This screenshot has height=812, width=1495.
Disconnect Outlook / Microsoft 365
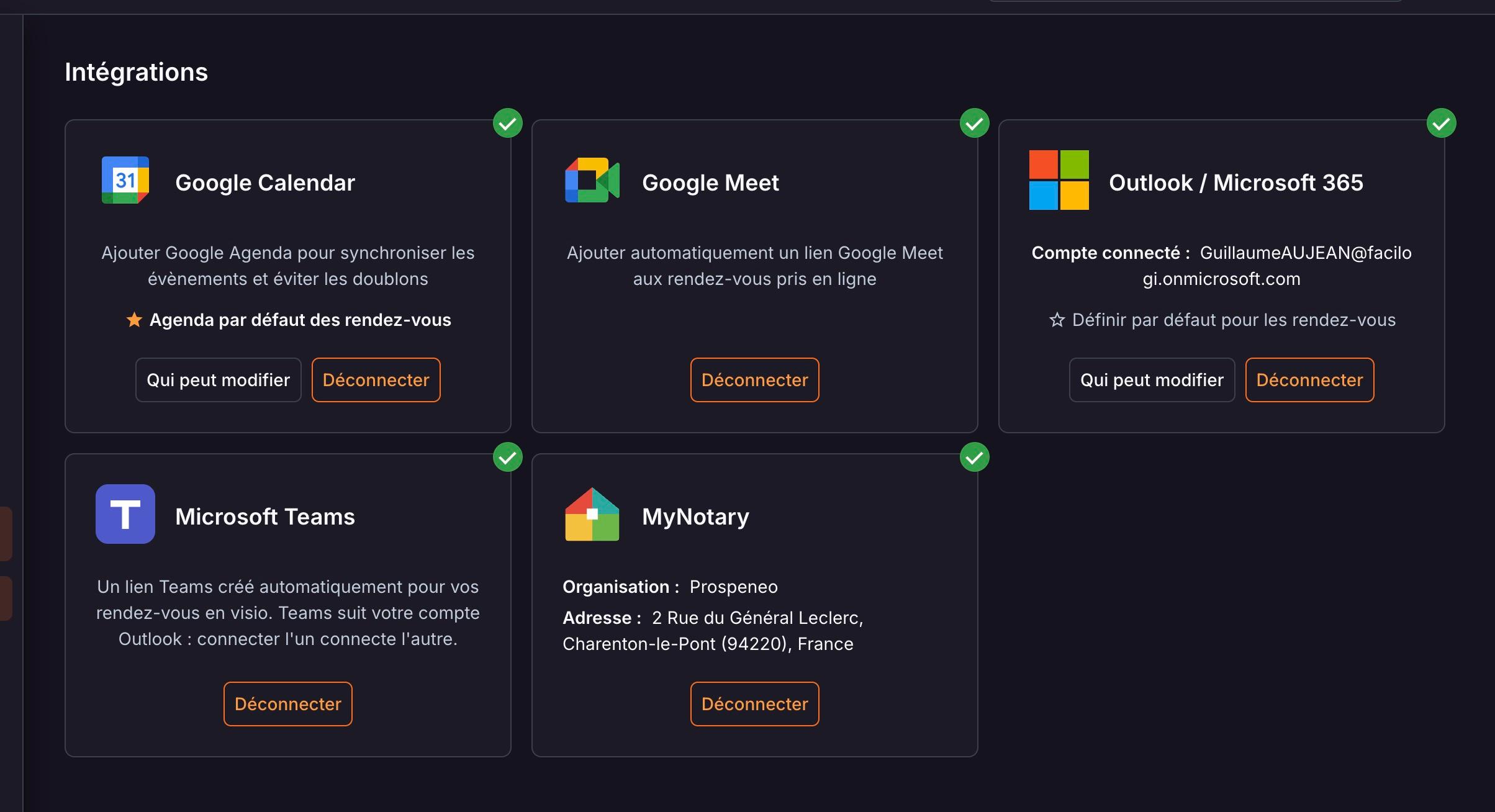1310,380
